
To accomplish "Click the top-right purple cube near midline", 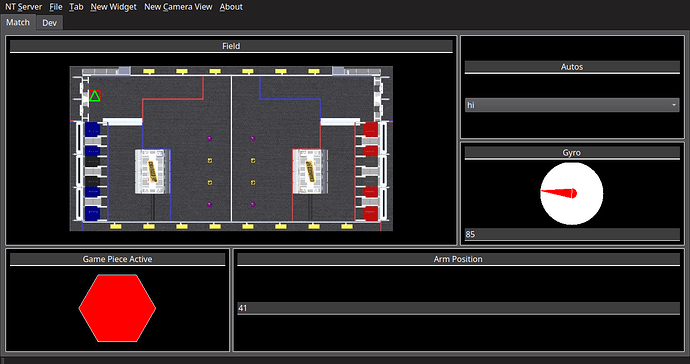I will pyautogui.click(x=253, y=138).
